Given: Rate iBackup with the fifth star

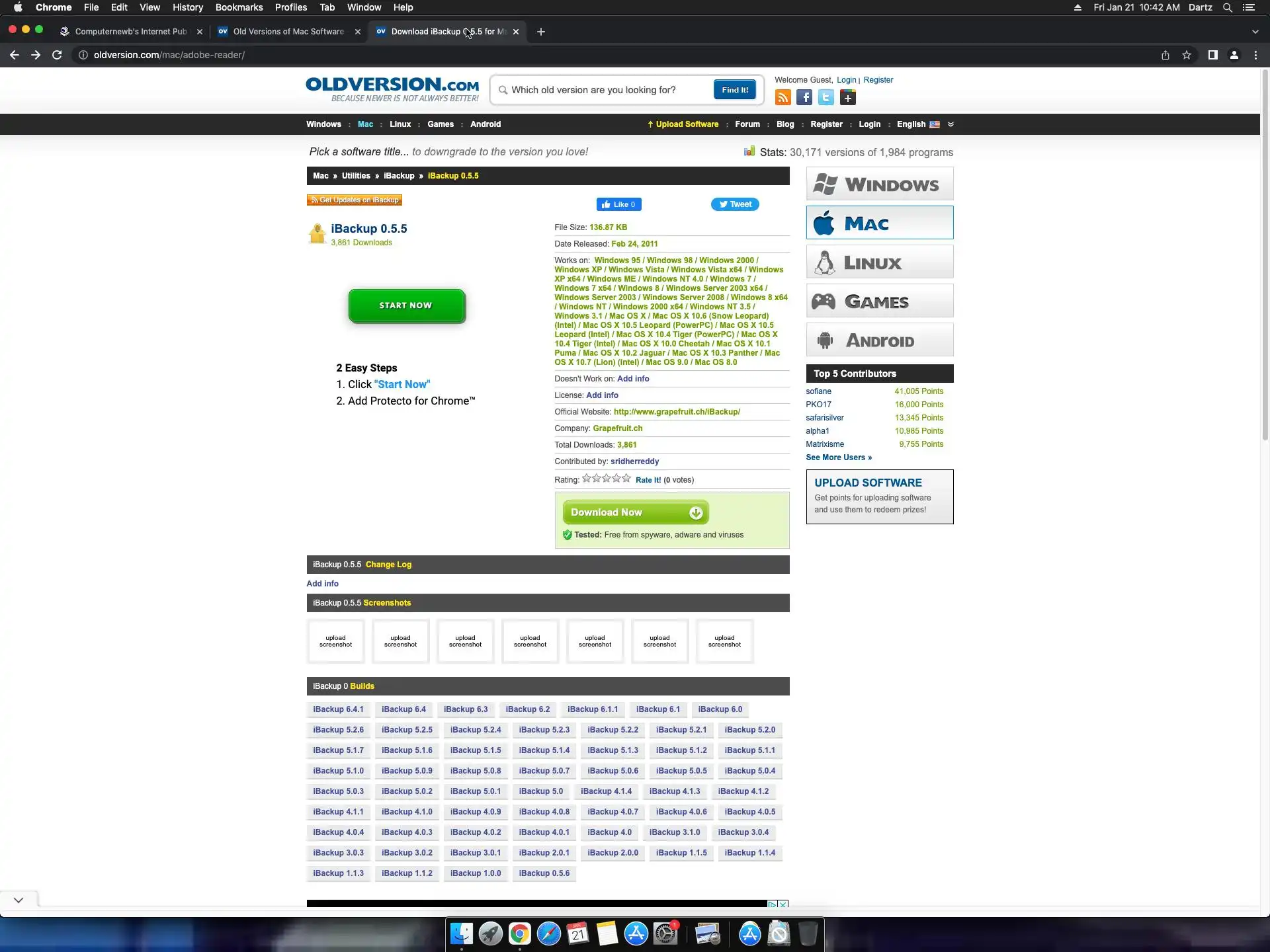Looking at the screenshot, I should [x=626, y=479].
